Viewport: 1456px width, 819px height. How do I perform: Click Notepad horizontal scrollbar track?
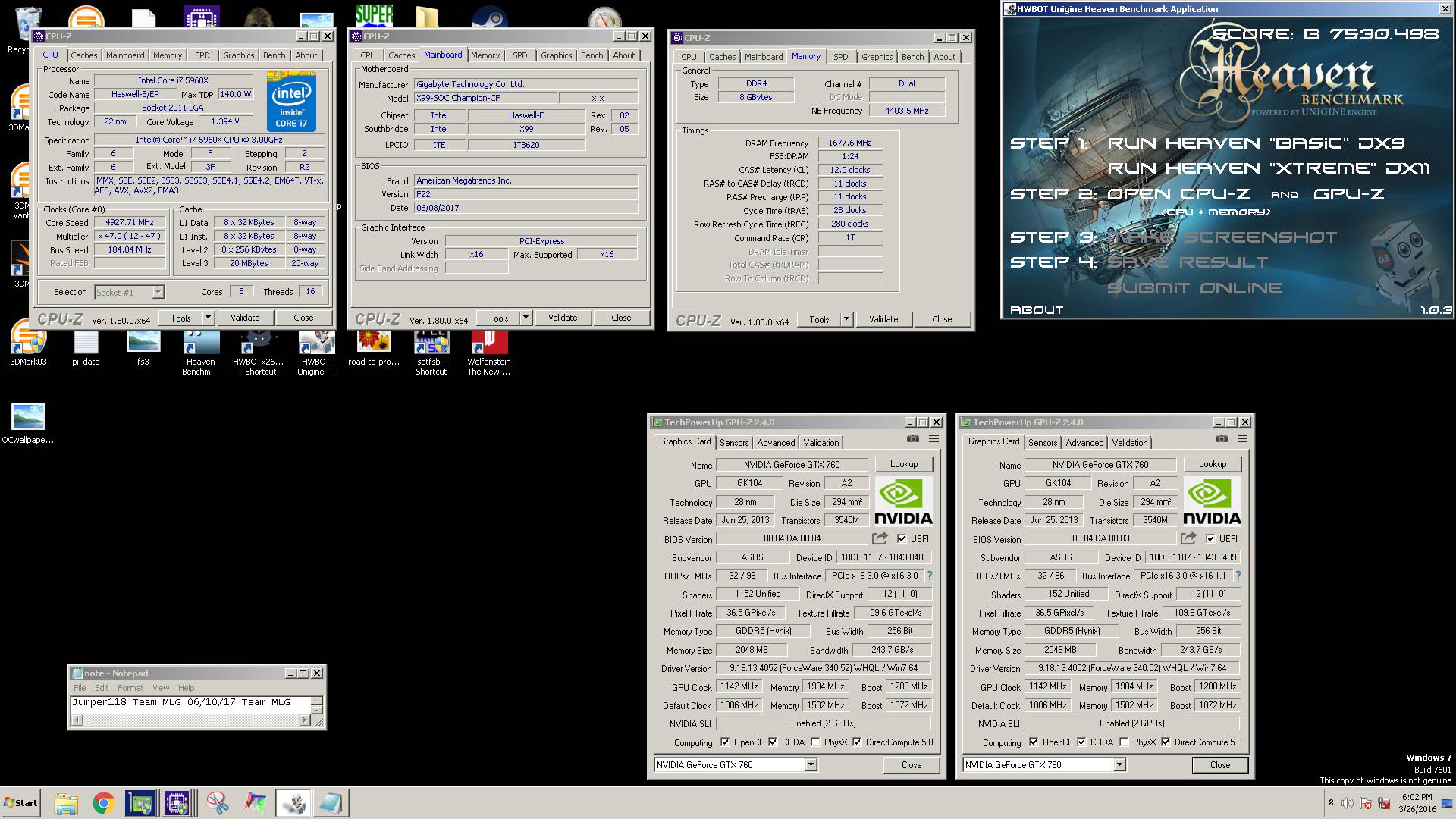point(190,720)
